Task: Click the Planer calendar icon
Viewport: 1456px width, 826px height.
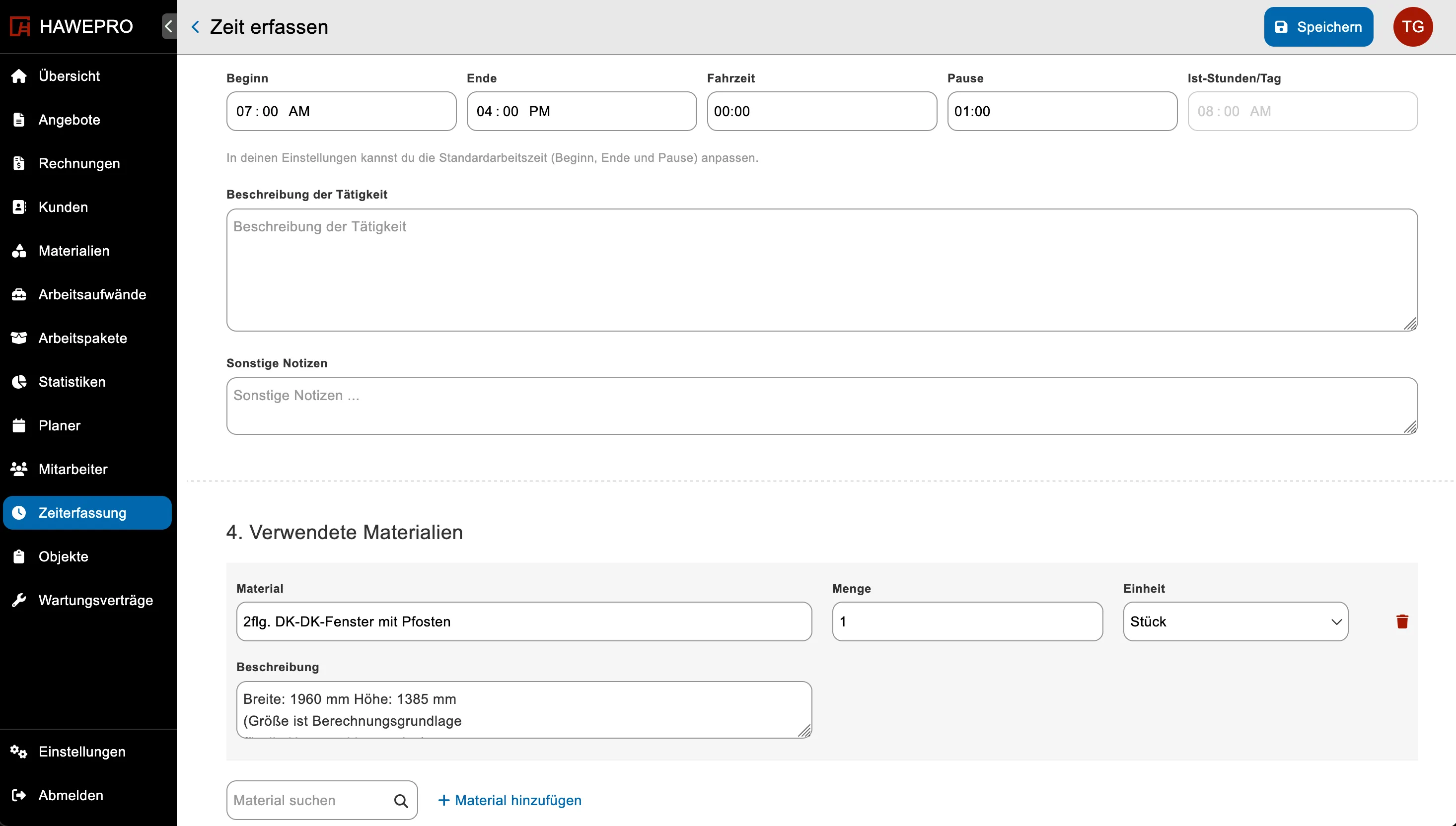Action: pos(19,425)
